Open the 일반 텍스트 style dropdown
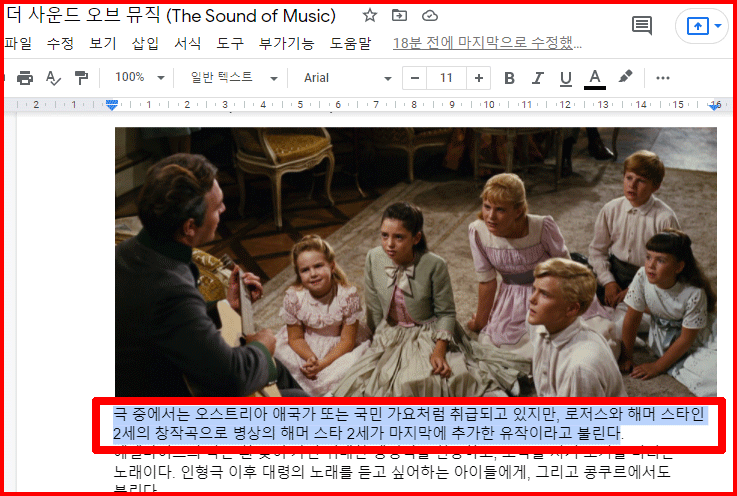This screenshot has width=737, height=496. pyautogui.click(x=234, y=78)
